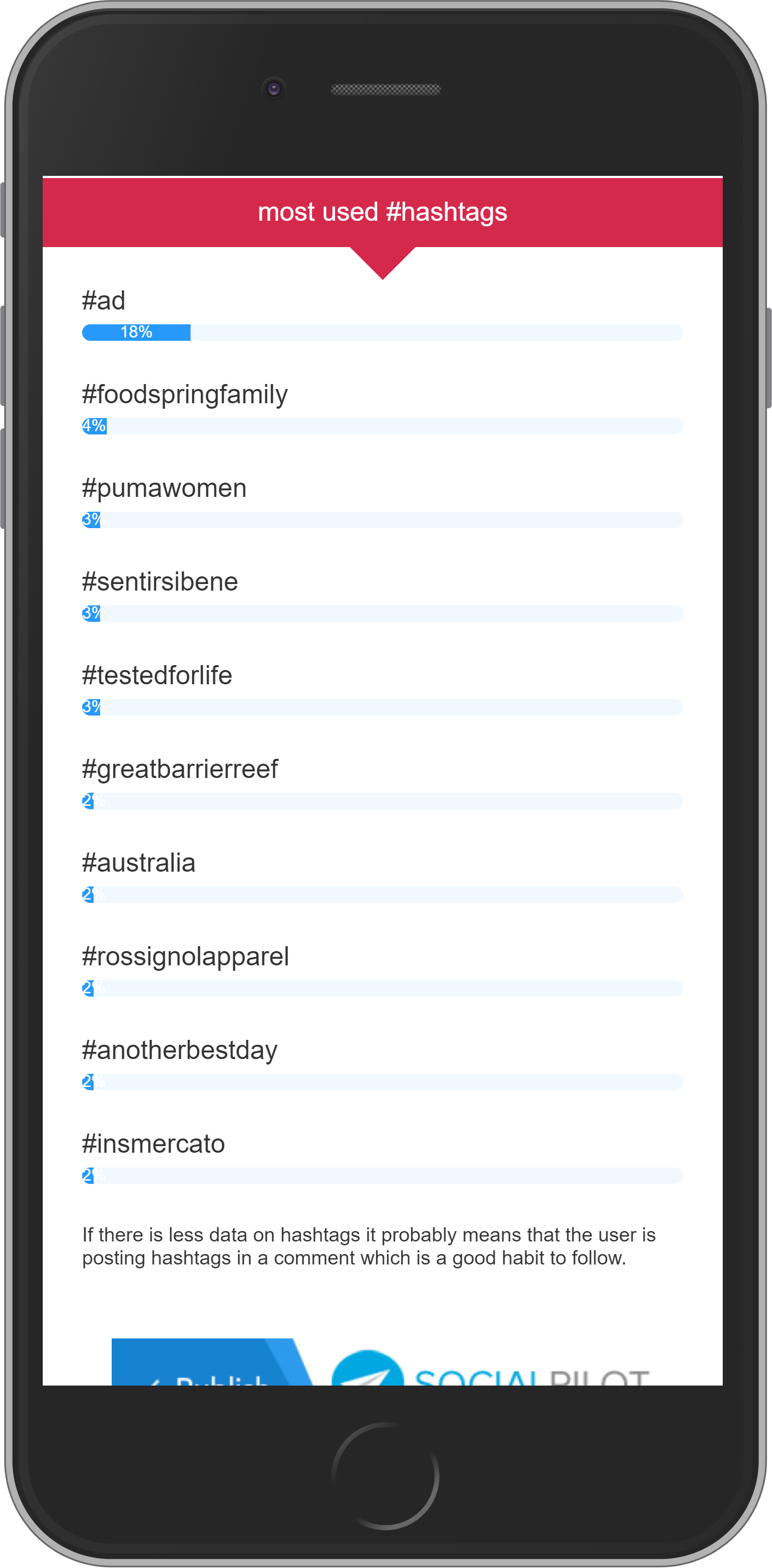The width and height of the screenshot is (772, 1568).
Task: Tap the phone home button
Action: coord(385,1475)
